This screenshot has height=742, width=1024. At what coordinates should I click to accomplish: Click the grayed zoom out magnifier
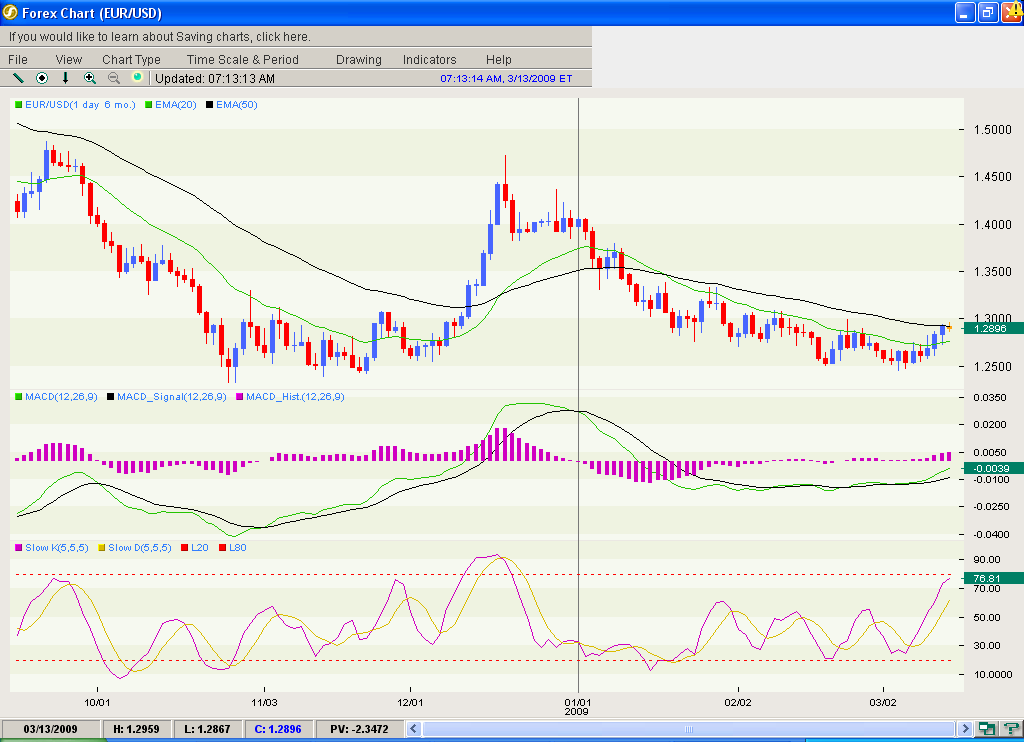(x=114, y=78)
